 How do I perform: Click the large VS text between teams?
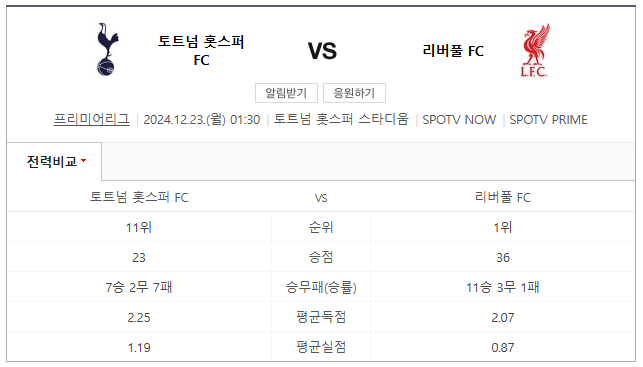(x=322, y=51)
